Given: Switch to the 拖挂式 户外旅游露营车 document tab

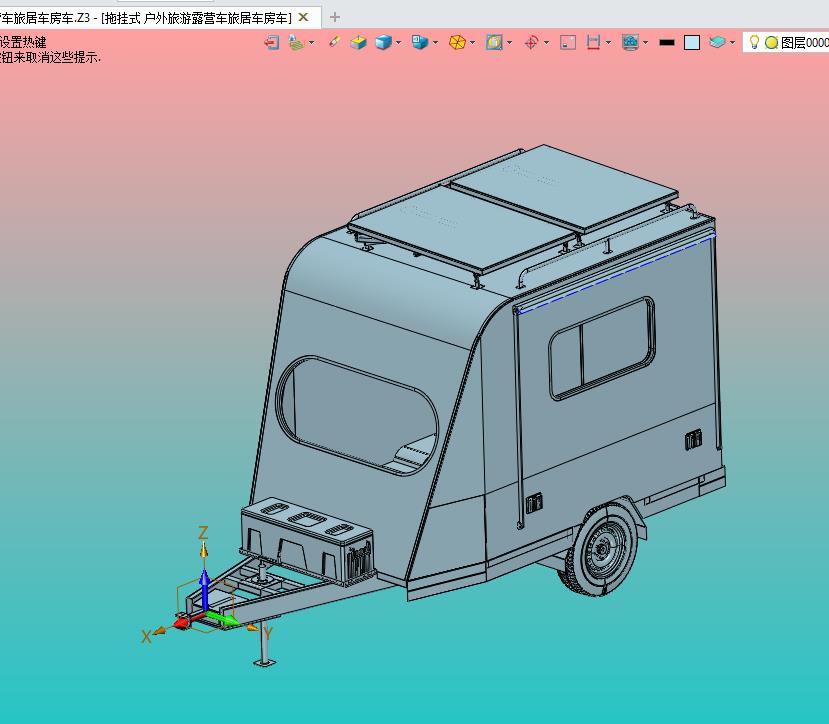Looking at the screenshot, I should [150, 17].
